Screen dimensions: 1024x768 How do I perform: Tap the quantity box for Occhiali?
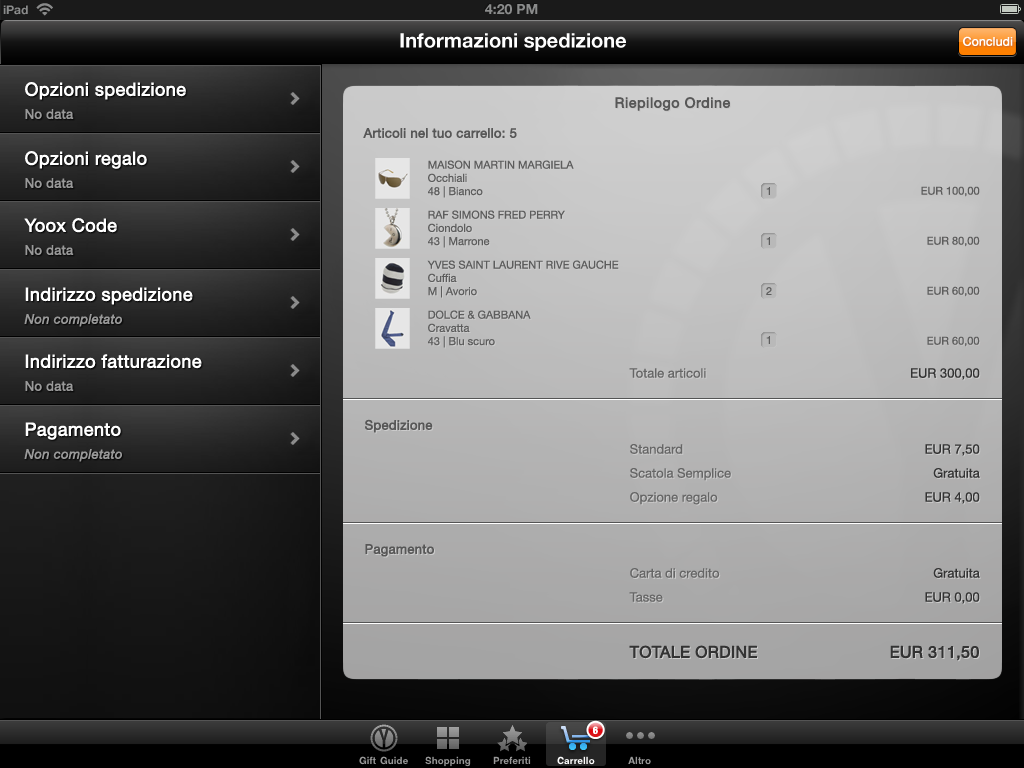click(x=769, y=191)
